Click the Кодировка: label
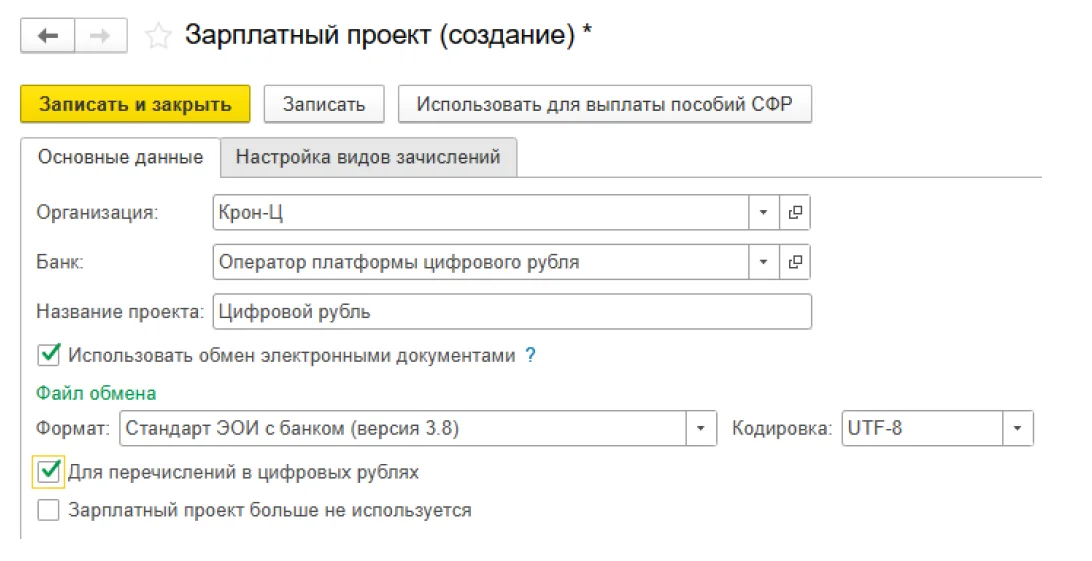The image size is (1092, 561). coord(782,429)
